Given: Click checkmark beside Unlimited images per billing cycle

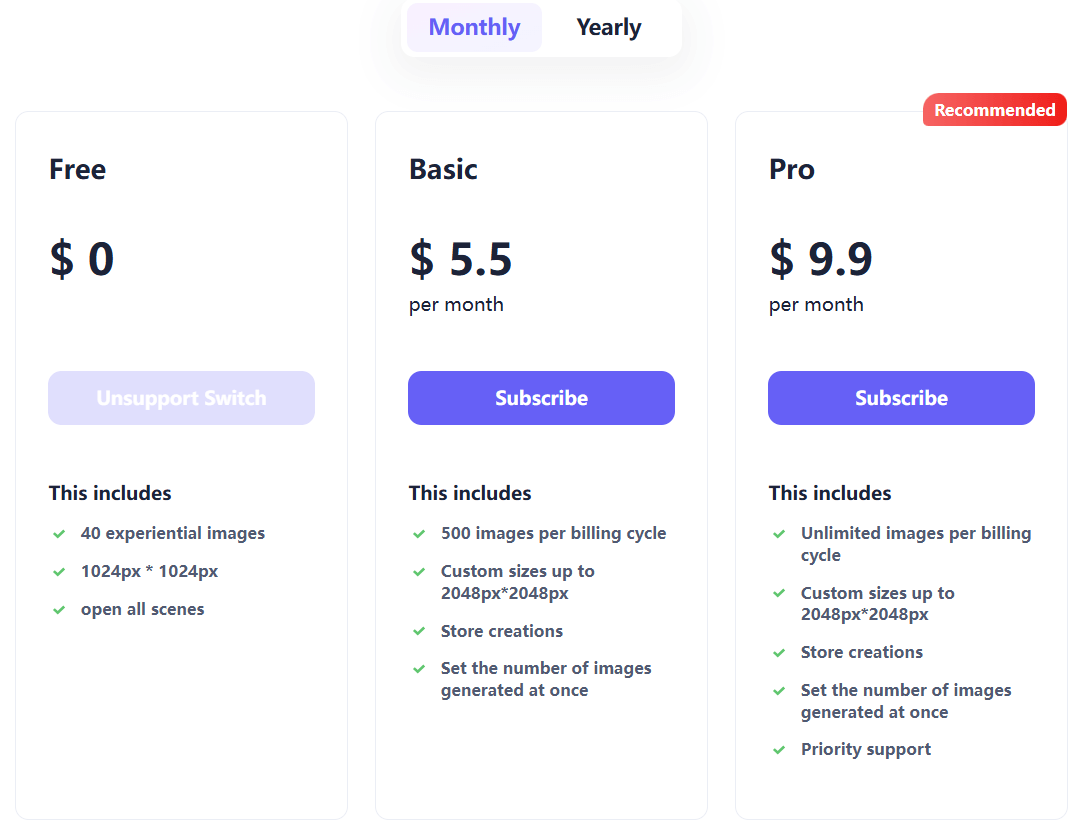Looking at the screenshot, I should [x=779, y=534].
